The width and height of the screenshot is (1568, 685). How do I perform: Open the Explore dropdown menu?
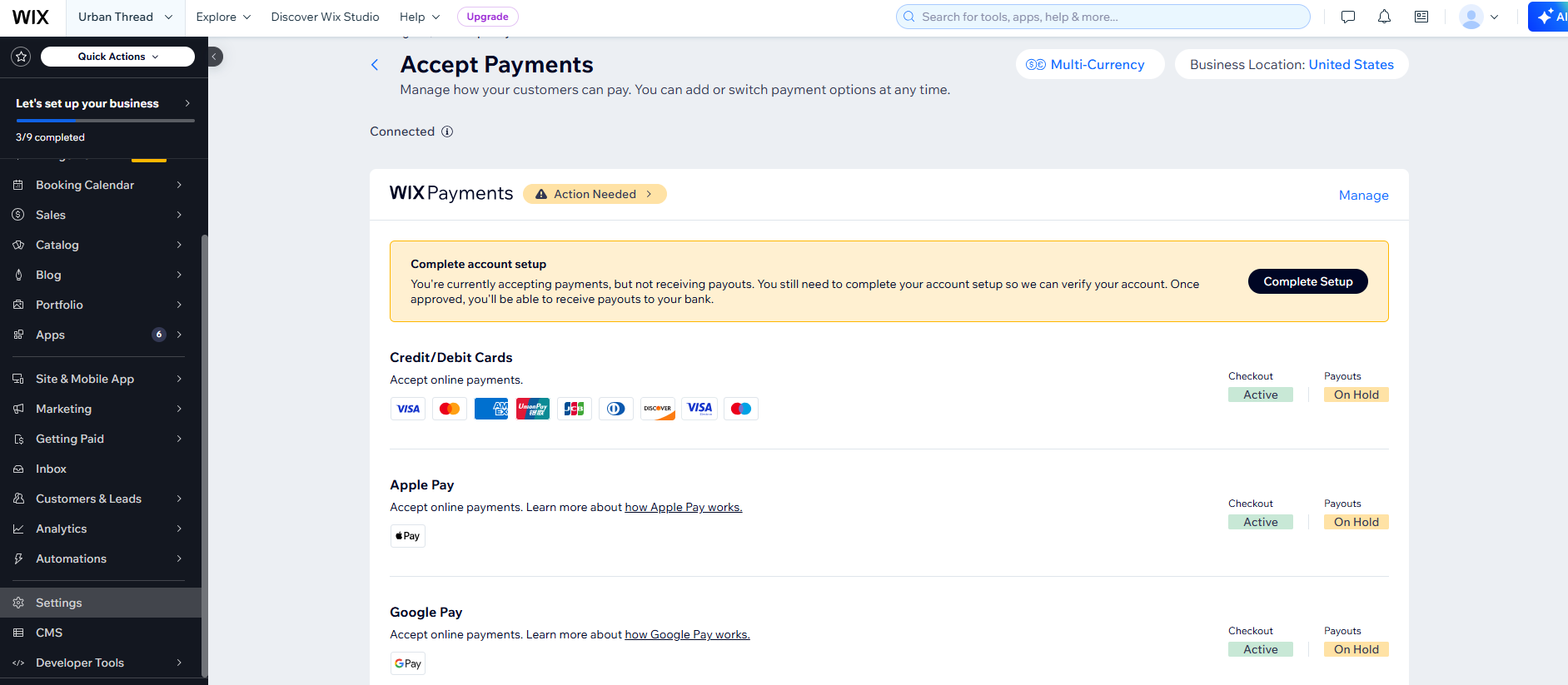pyautogui.click(x=223, y=17)
